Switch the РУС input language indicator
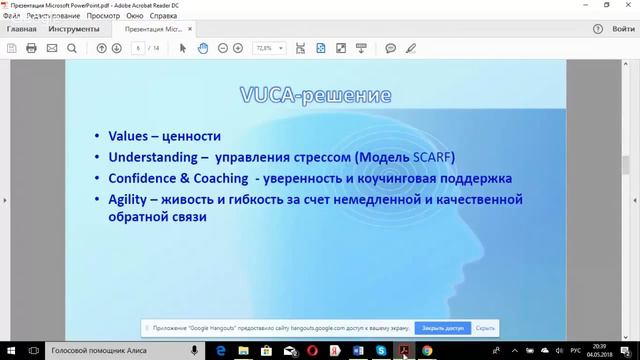Viewport: 640px width, 360px height. 576,351
